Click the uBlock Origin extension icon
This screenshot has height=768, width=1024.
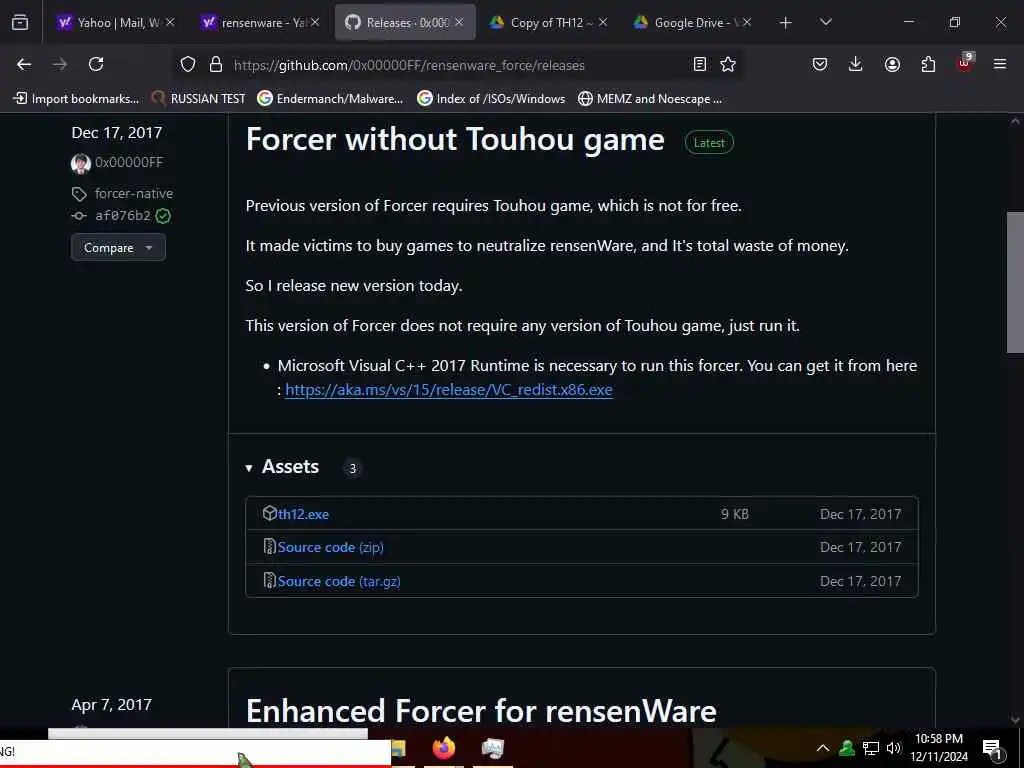[x=965, y=63]
